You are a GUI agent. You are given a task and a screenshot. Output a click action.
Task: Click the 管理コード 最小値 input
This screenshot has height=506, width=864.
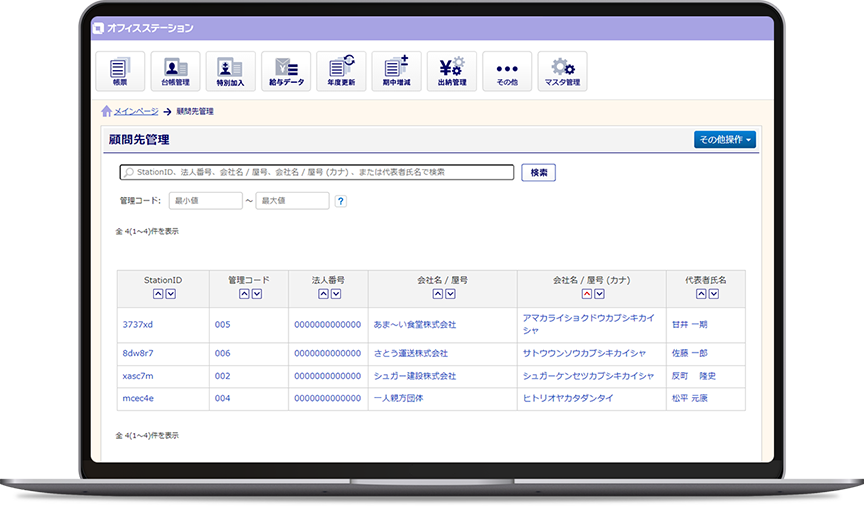[x=206, y=201]
